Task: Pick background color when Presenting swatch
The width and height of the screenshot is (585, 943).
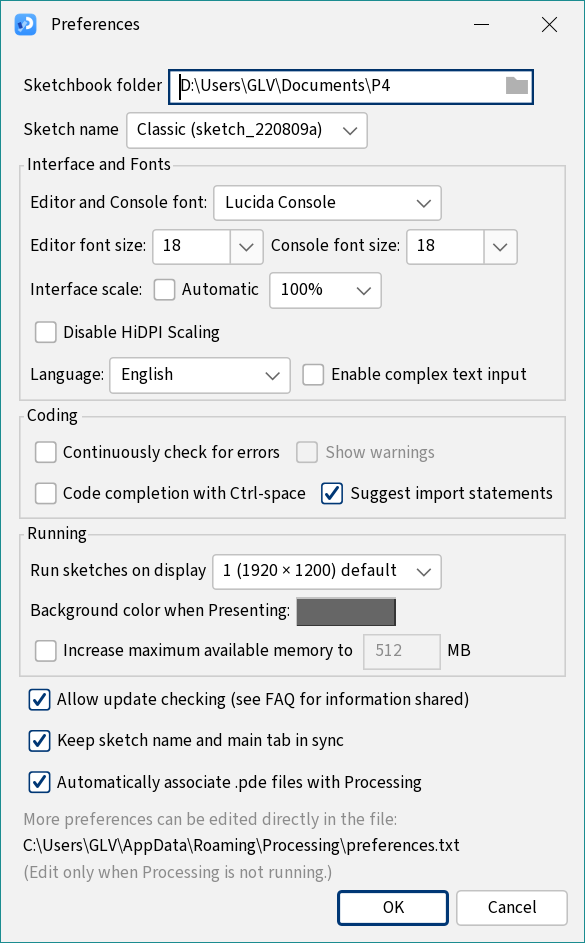Action: tap(346, 612)
